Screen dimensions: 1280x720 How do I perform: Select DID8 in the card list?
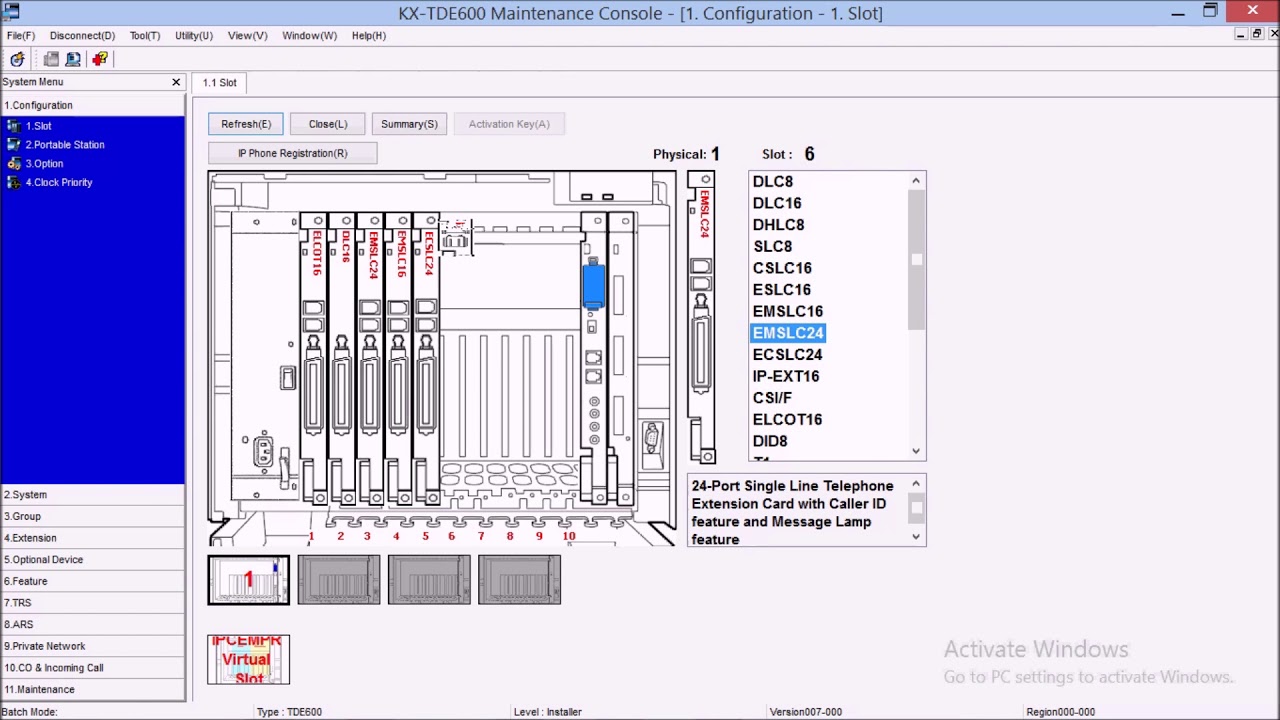click(770, 441)
